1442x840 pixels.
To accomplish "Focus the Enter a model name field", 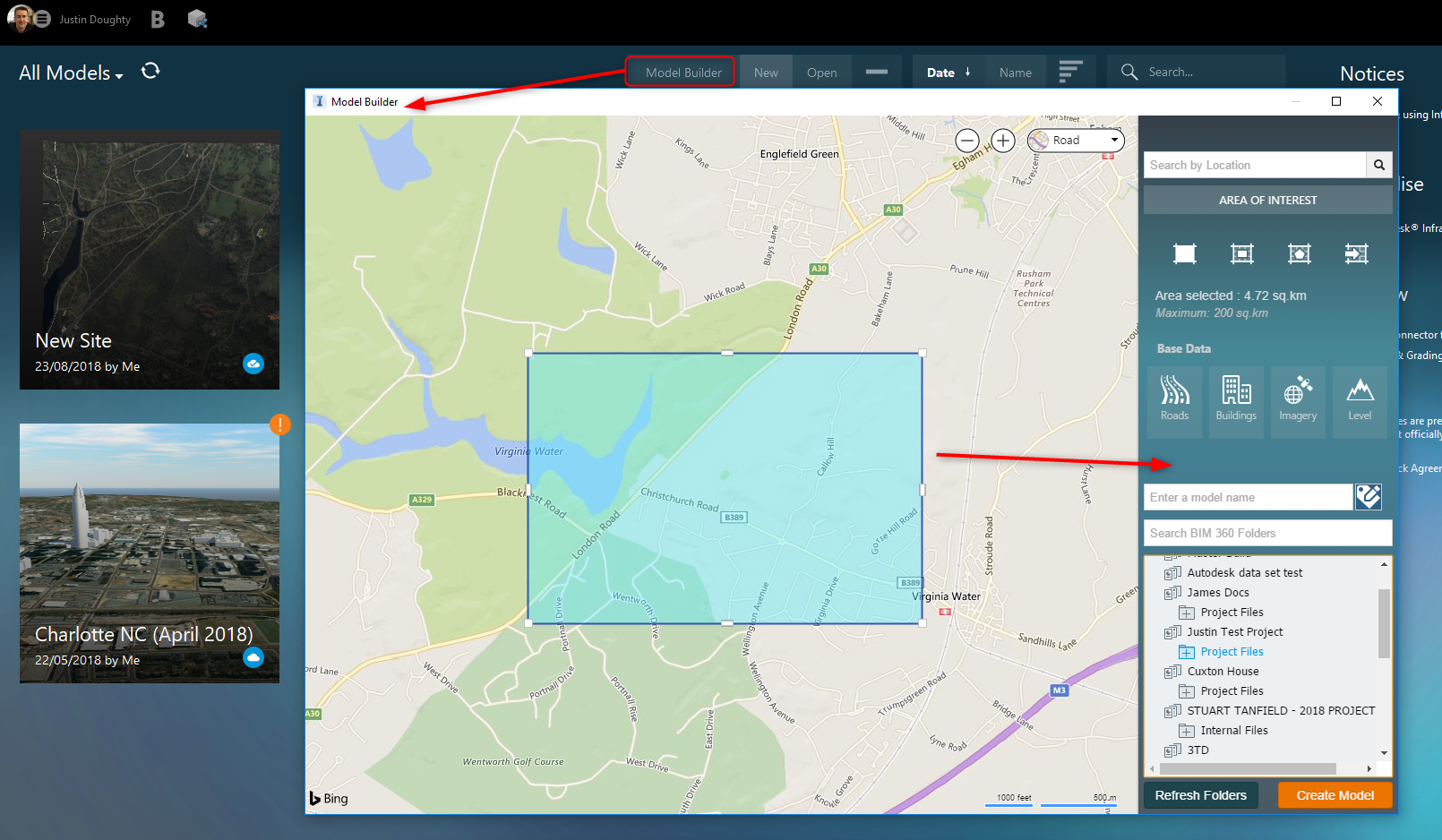I will pos(1249,497).
